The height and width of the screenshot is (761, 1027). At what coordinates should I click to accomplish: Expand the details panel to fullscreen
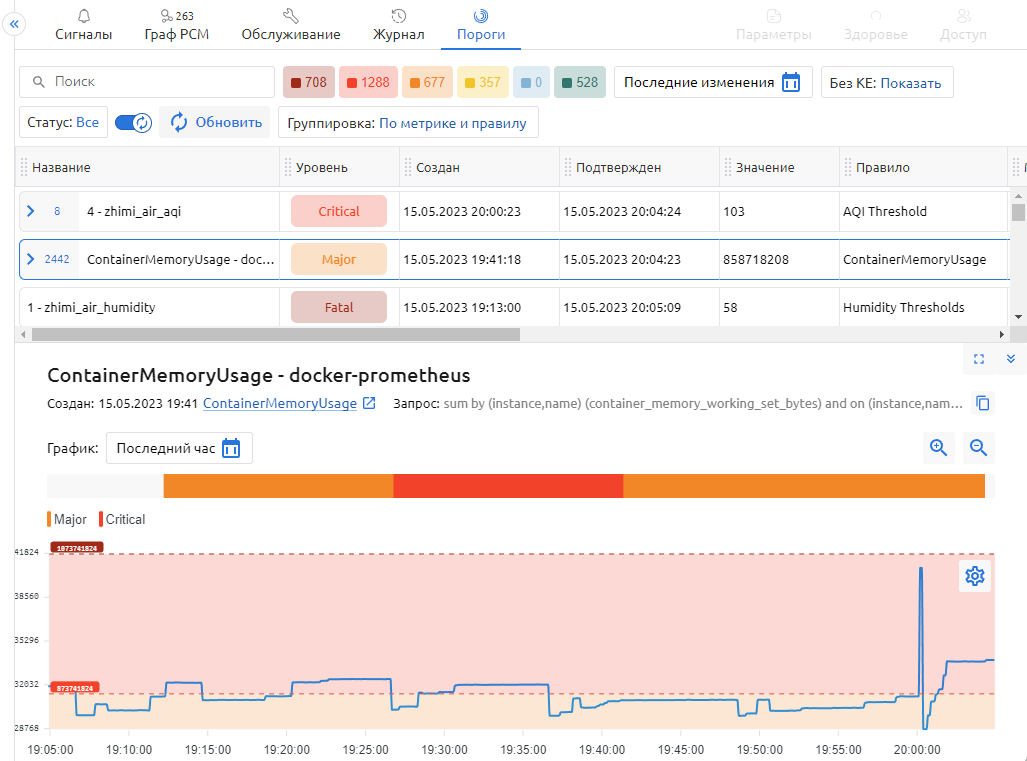979,359
